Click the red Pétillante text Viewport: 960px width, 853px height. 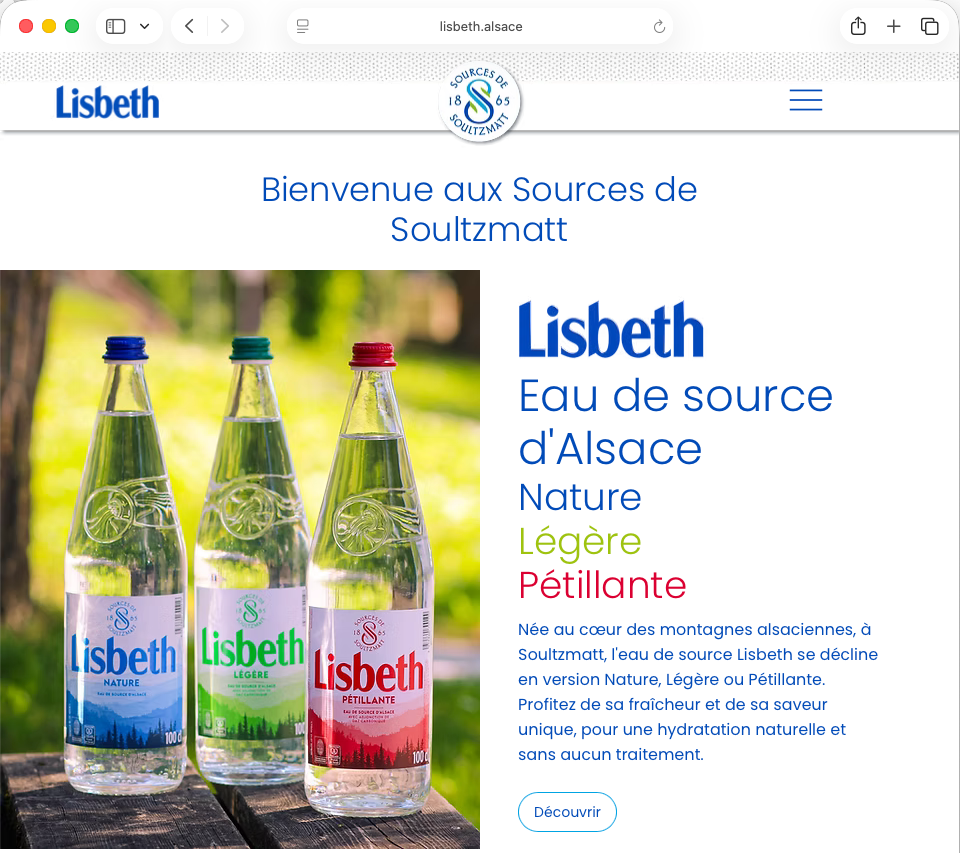(x=602, y=585)
